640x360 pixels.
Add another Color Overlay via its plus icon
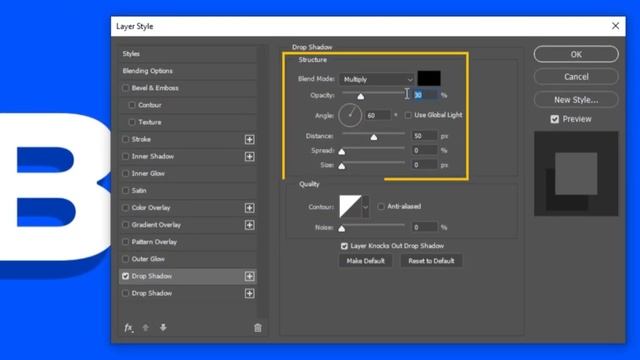click(x=249, y=208)
